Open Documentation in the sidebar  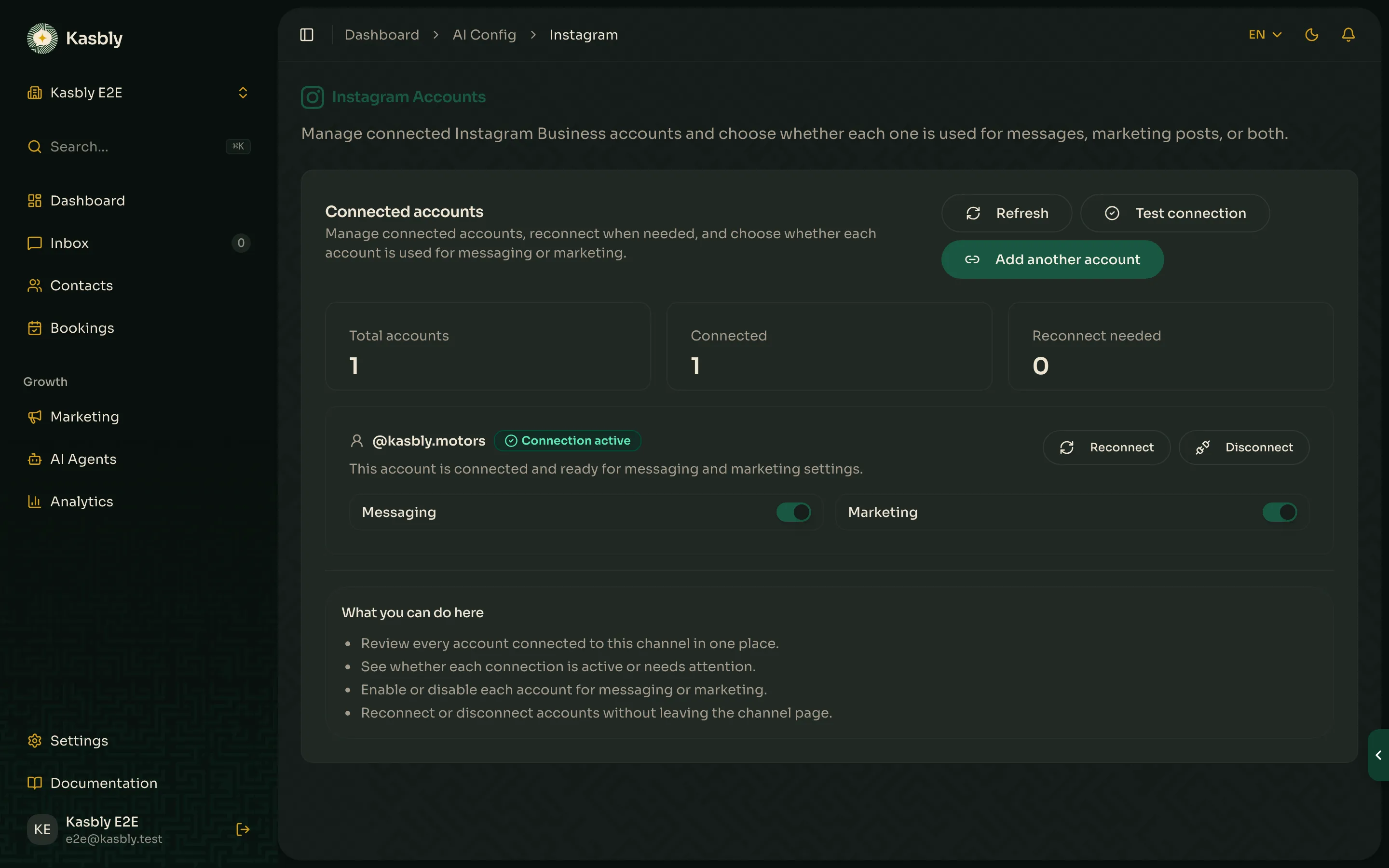(139, 783)
